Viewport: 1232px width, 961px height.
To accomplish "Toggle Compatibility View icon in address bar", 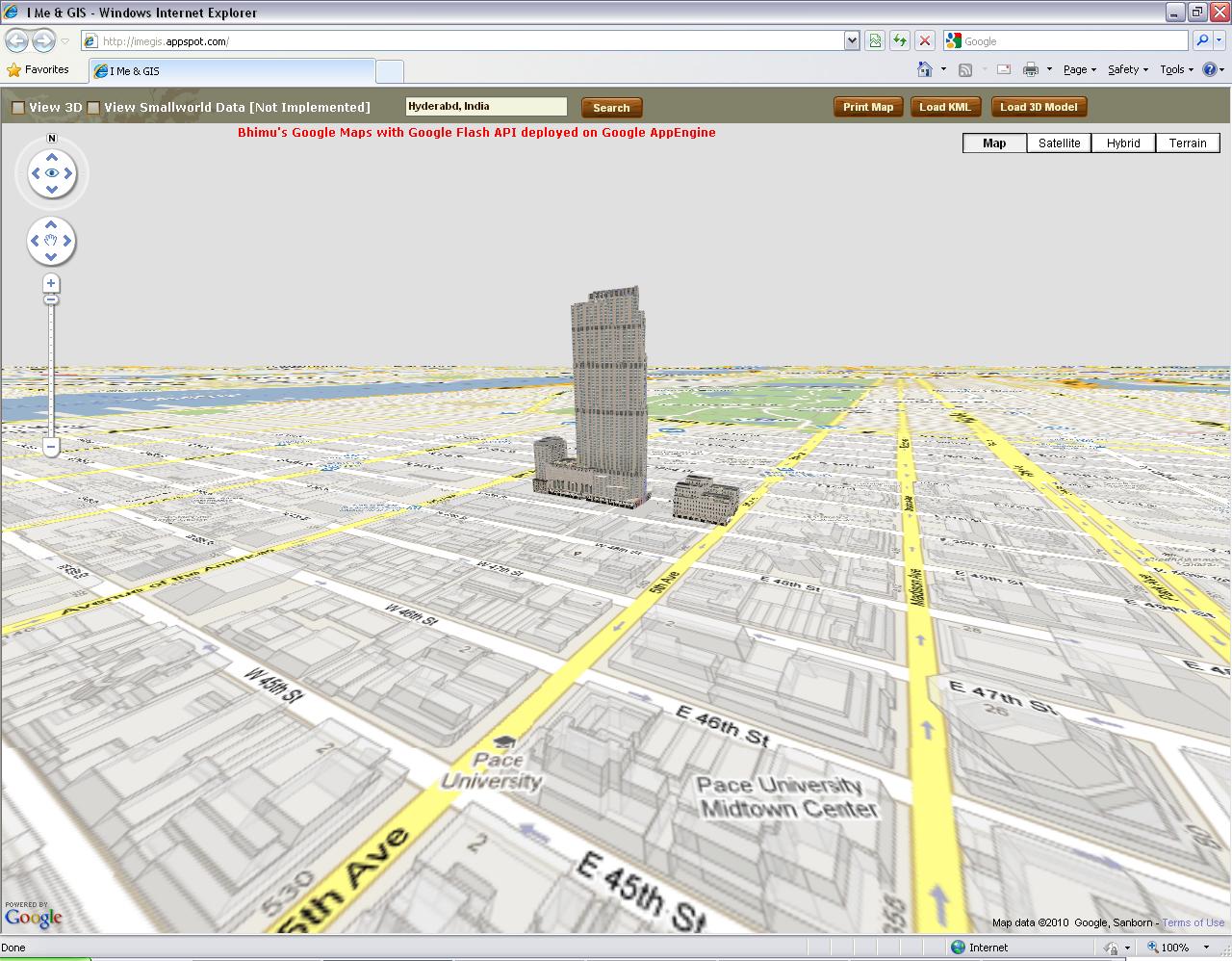I will click(x=875, y=40).
